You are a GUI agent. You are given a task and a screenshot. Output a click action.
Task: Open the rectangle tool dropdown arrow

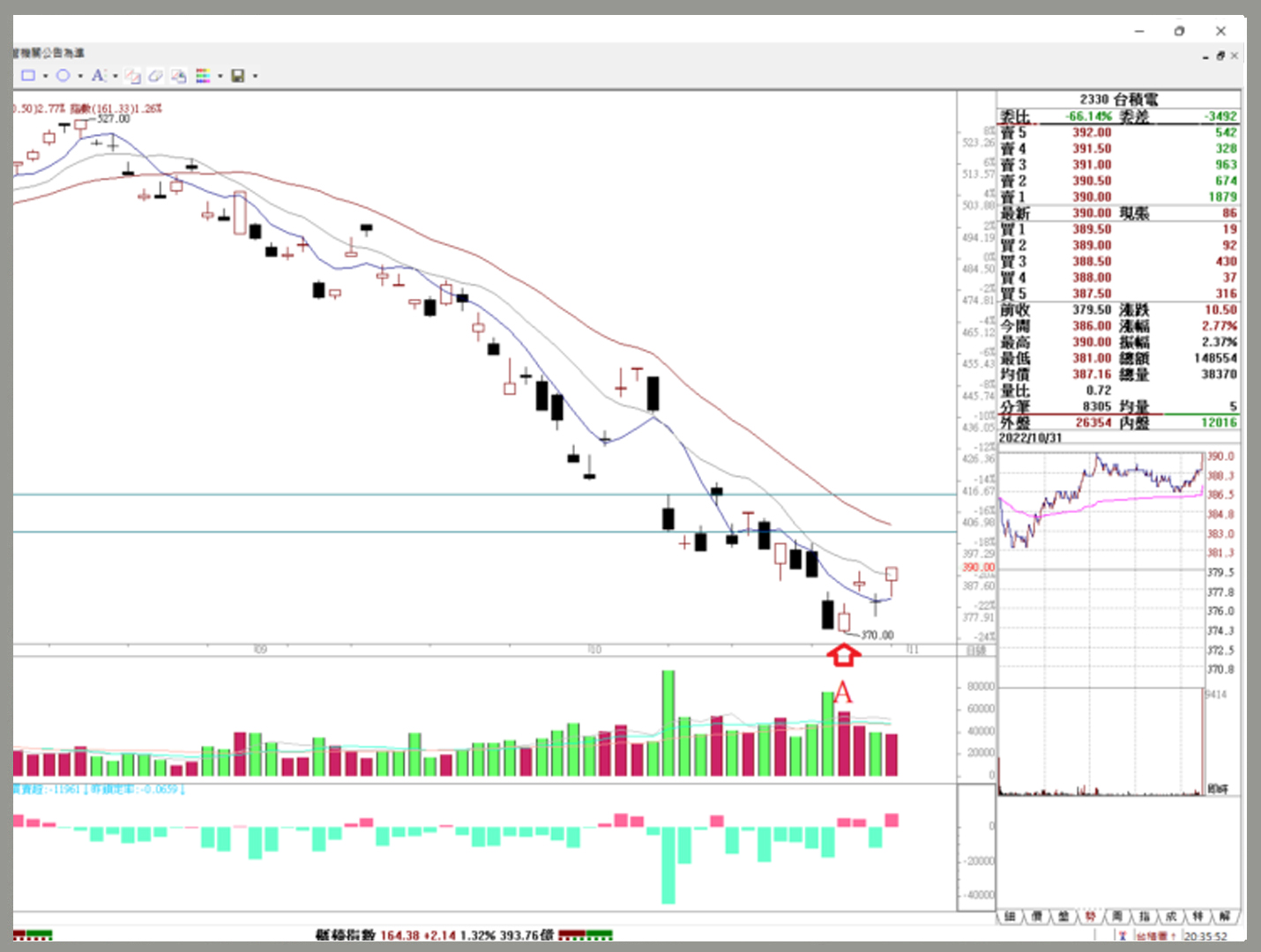point(45,76)
